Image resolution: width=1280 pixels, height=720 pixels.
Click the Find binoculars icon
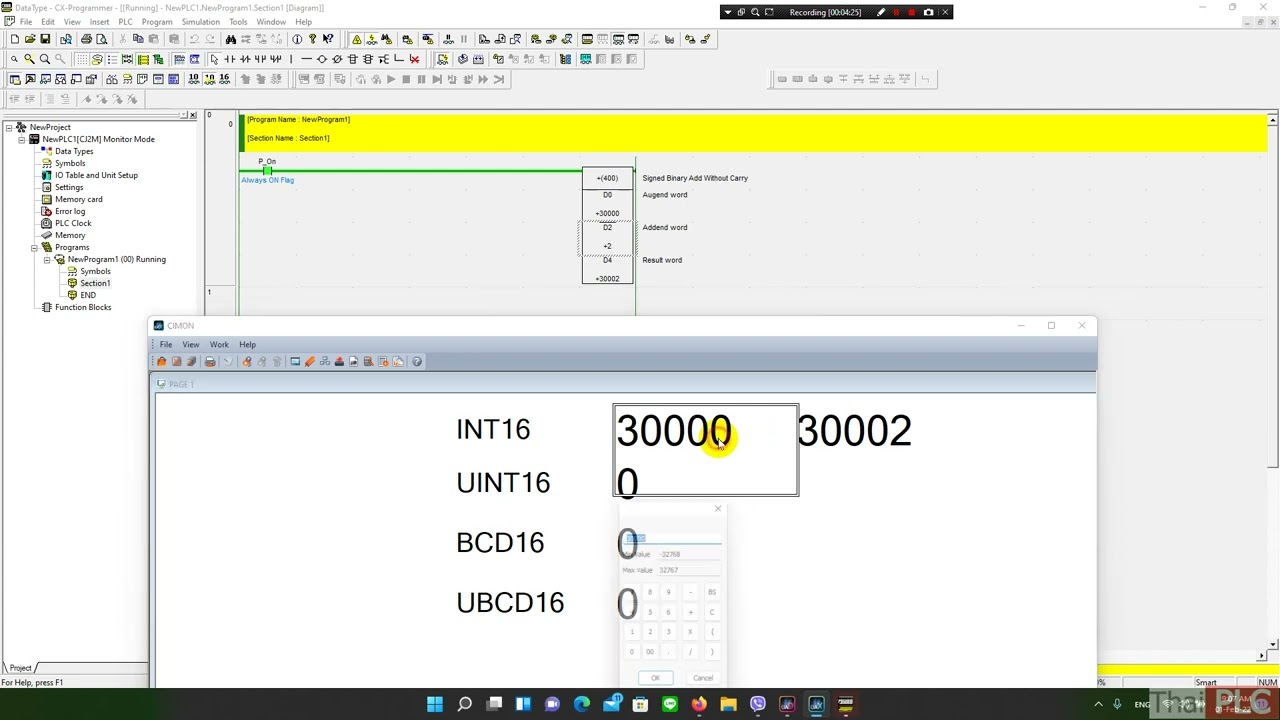point(231,39)
